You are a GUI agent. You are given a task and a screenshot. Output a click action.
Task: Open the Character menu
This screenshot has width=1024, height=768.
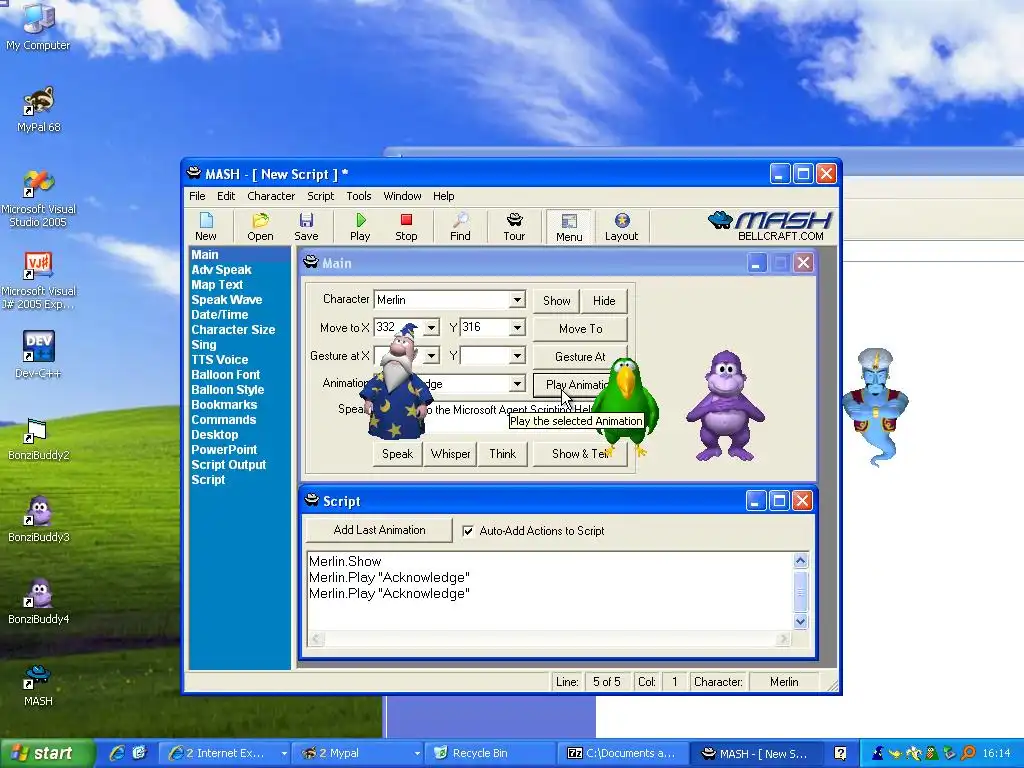(271, 196)
